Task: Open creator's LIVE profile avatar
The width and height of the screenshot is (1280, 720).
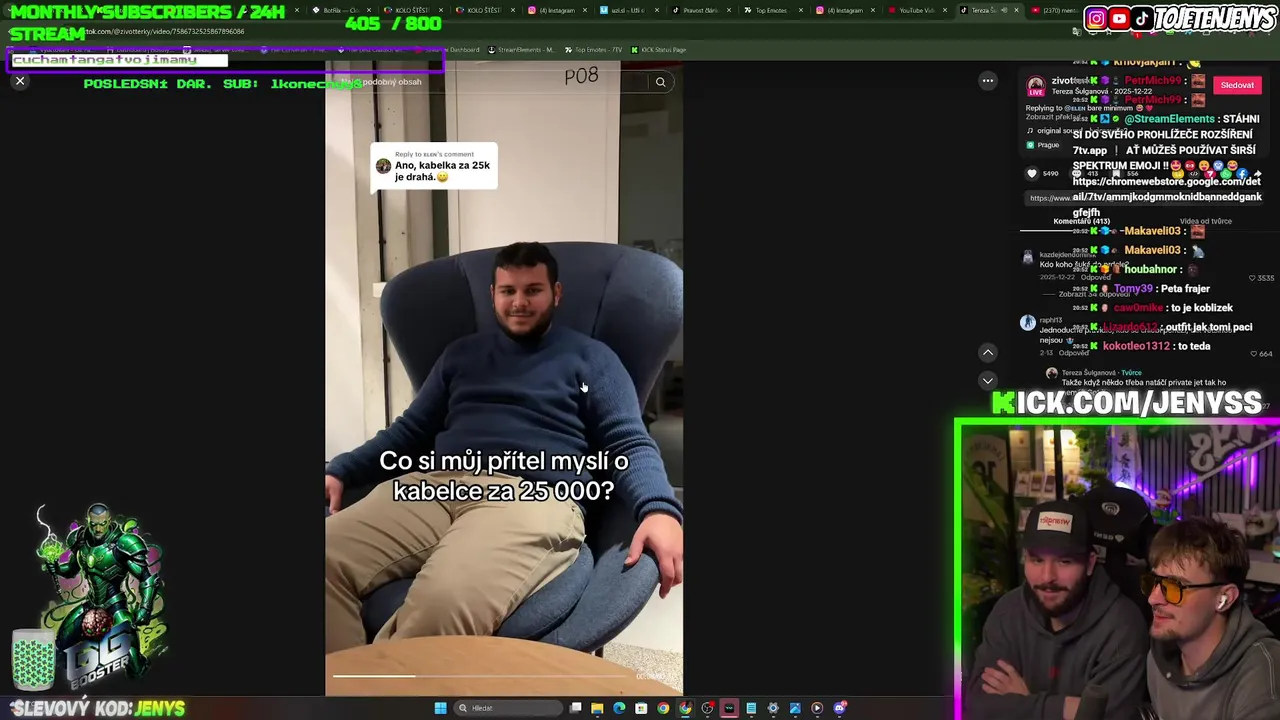Action: click(x=1036, y=85)
